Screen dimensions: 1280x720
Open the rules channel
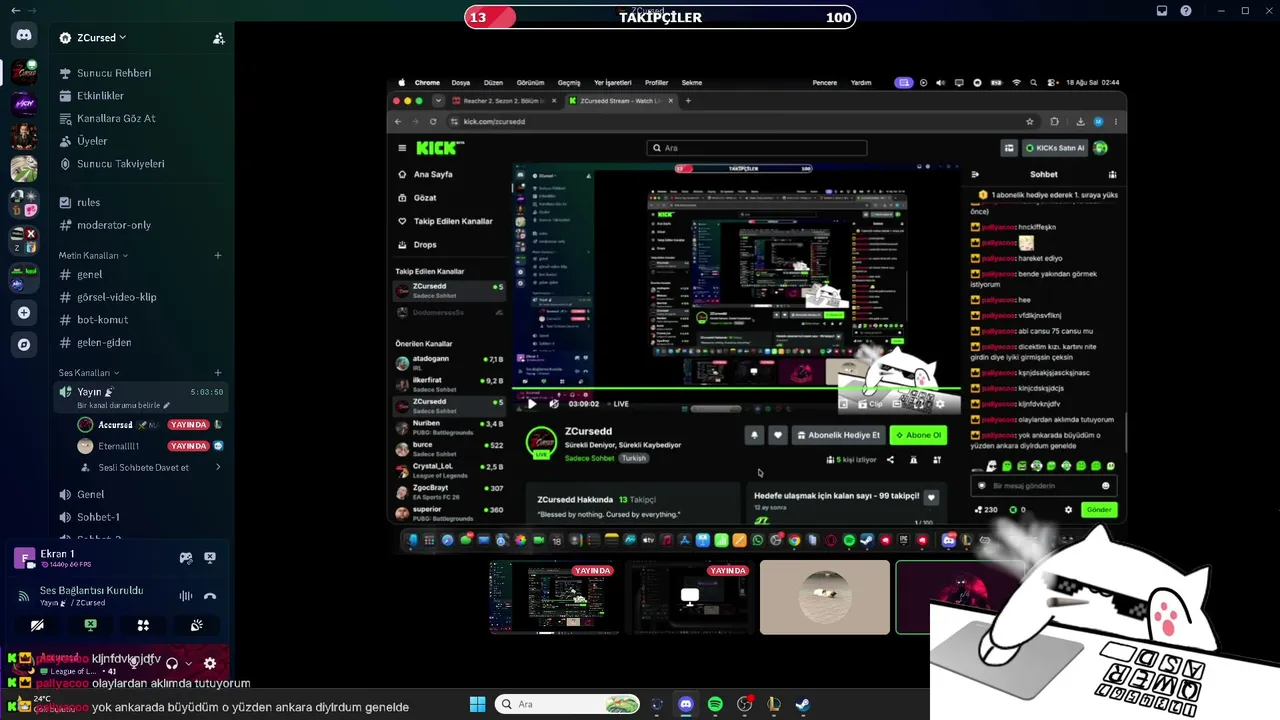(141, 202)
